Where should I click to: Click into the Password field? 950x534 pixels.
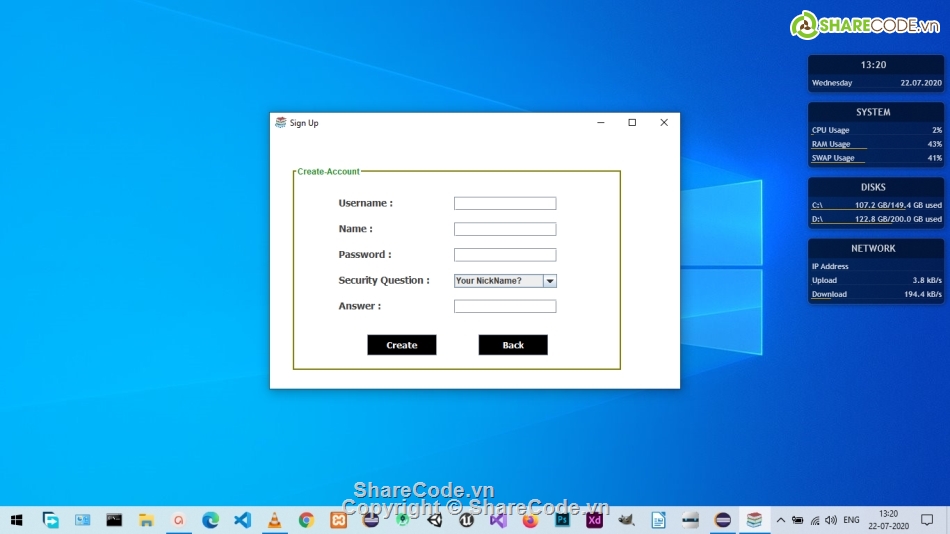click(x=505, y=255)
